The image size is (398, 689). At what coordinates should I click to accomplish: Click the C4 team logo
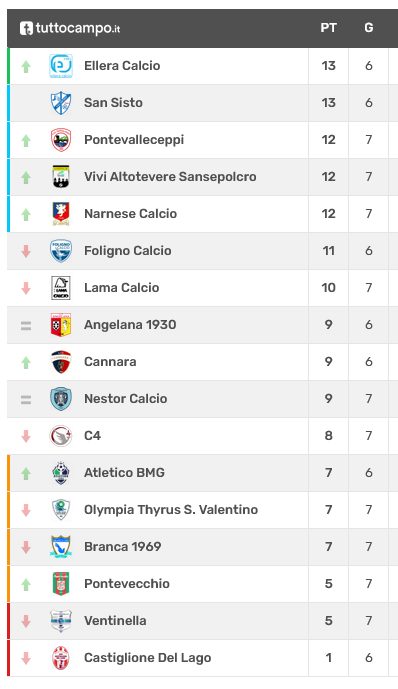point(61,436)
